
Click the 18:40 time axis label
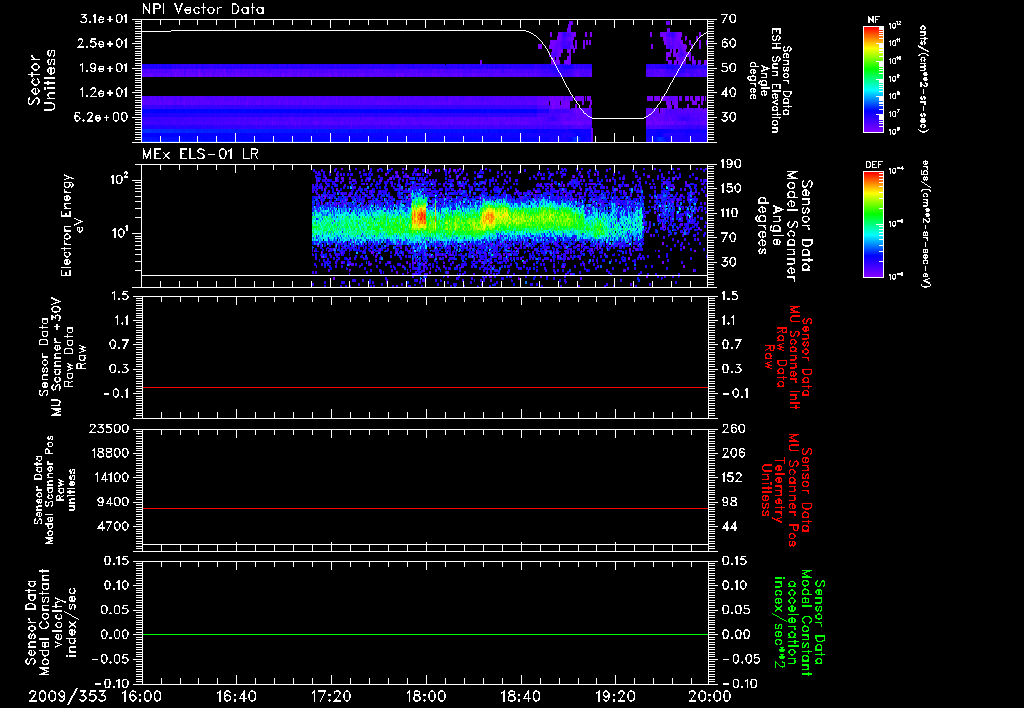coord(520,696)
